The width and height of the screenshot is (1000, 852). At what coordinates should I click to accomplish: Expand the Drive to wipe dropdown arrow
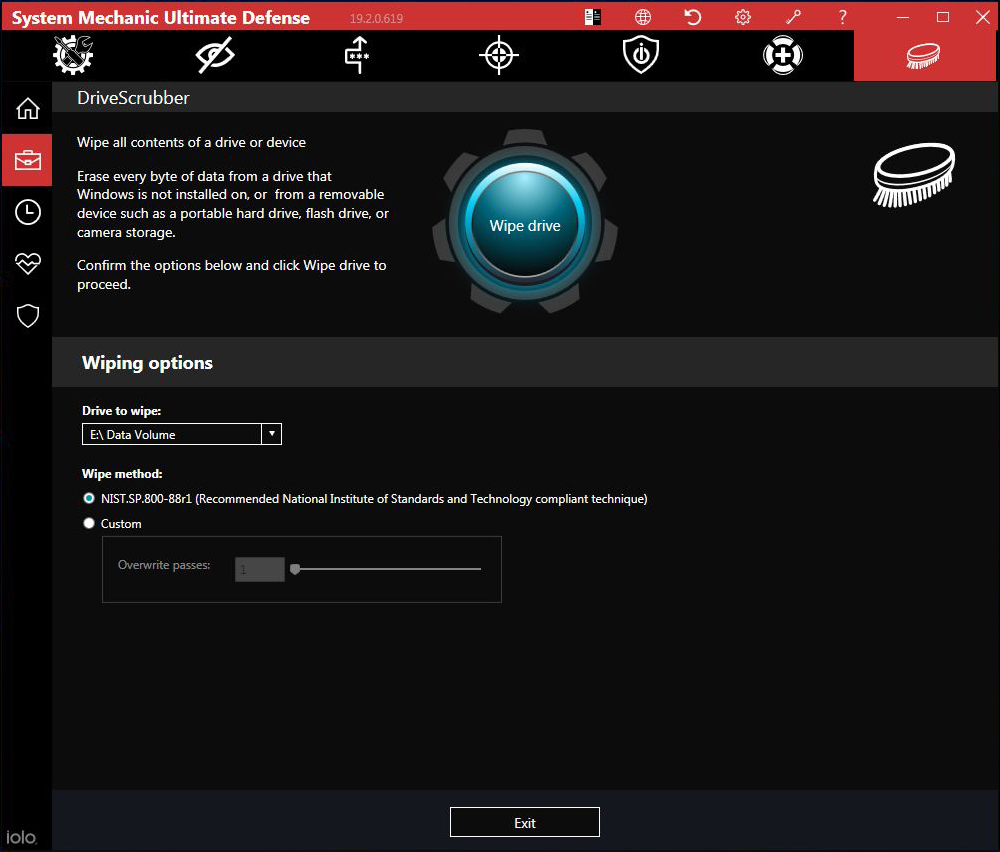coord(272,434)
